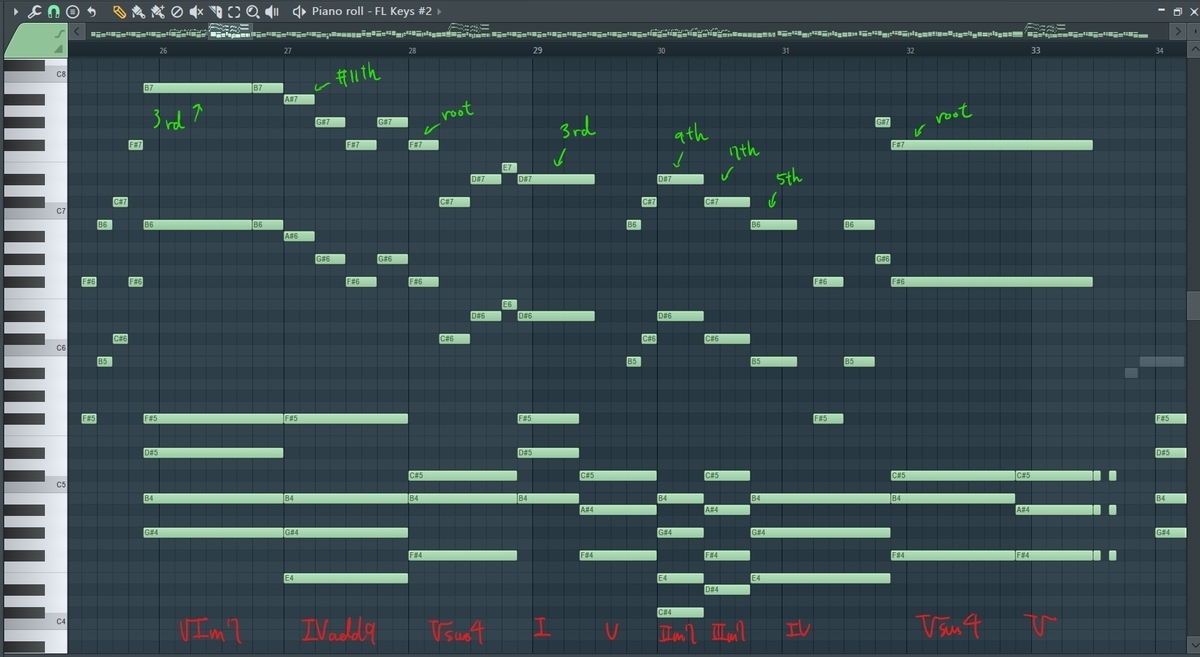The image size is (1200, 657).
Task: Open the piano roll Tools wrench menu
Action: tap(33, 12)
